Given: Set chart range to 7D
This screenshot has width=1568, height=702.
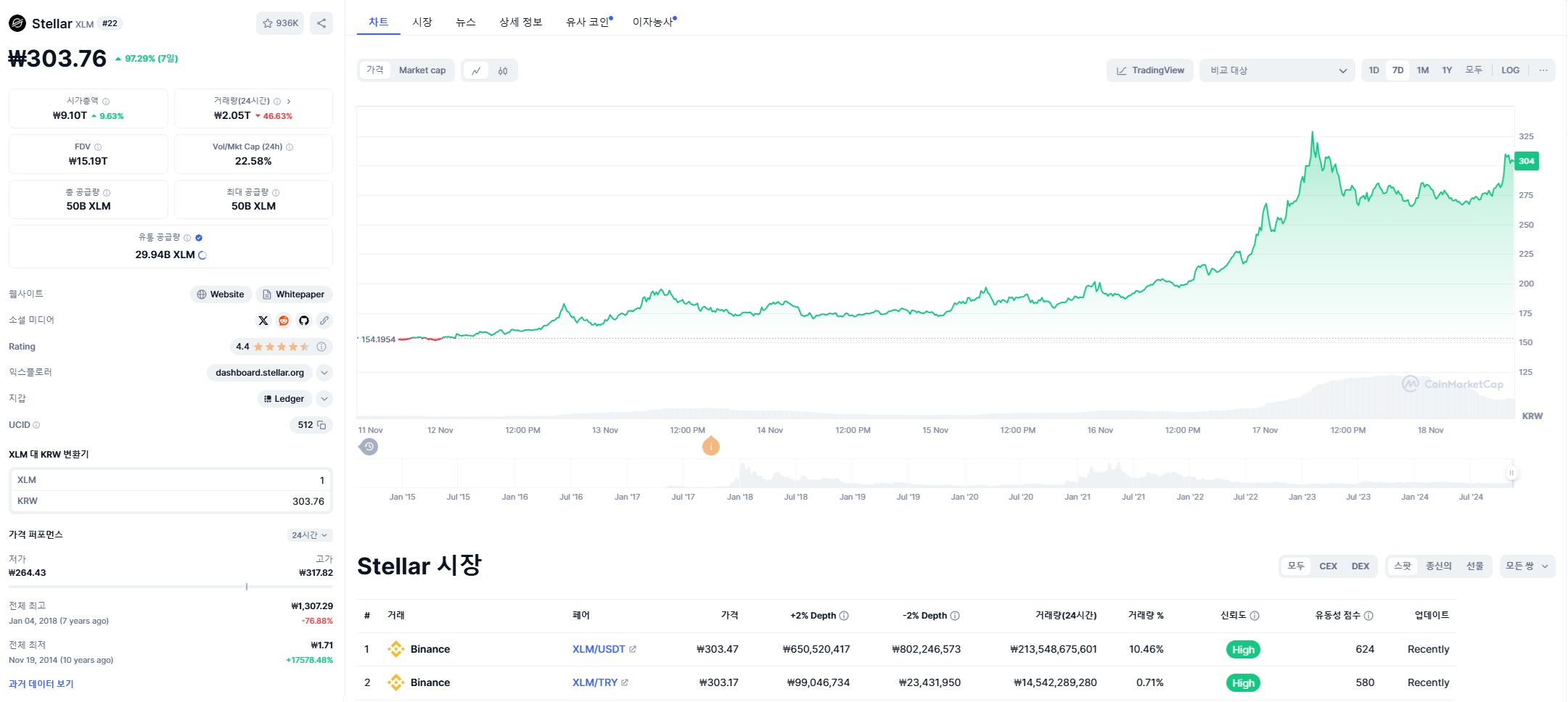Looking at the screenshot, I should [1397, 70].
